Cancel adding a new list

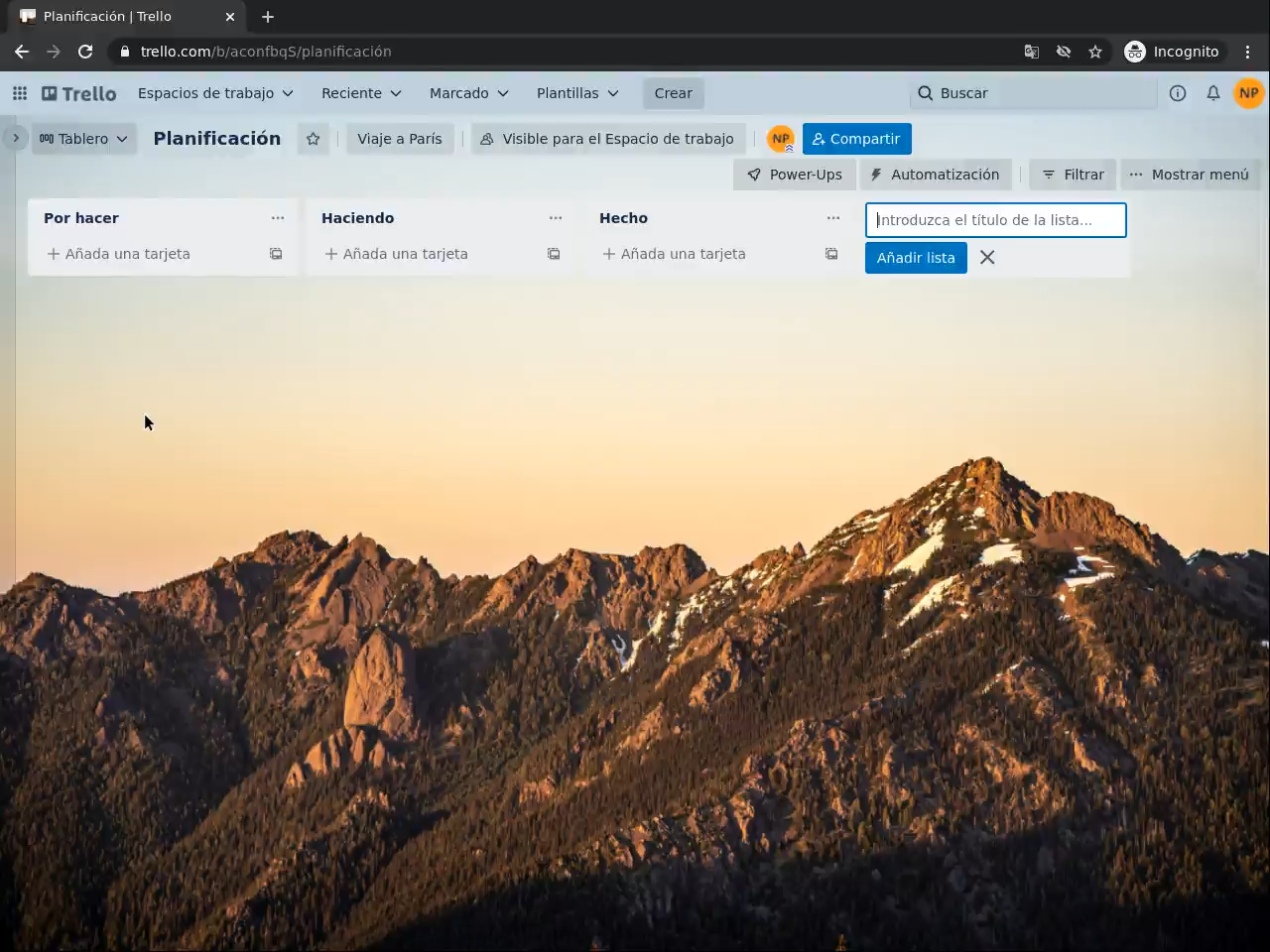(987, 258)
